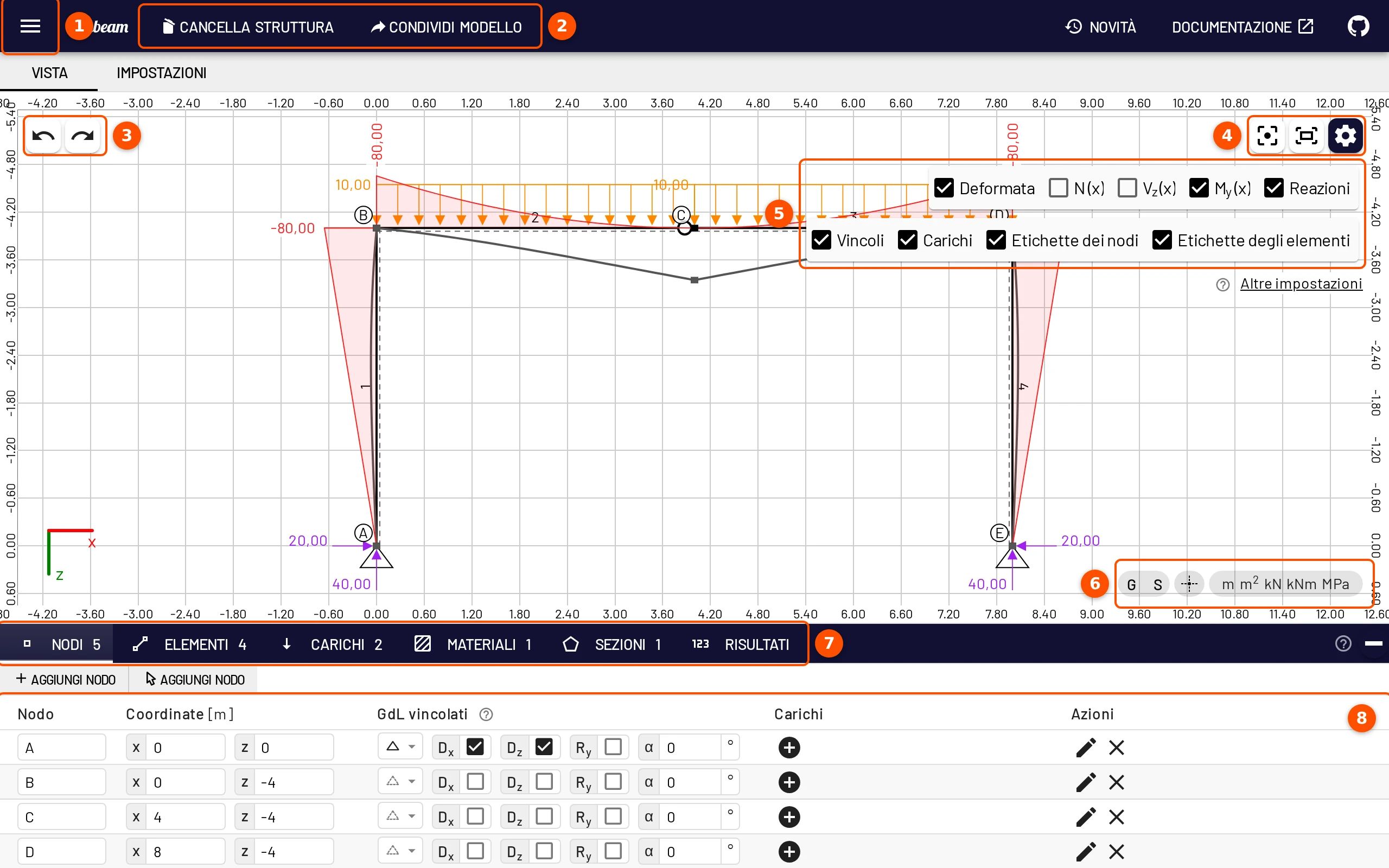This screenshot has width=1389, height=868.
Task: Click the fit-to-screen icon
Action: 1307,136
